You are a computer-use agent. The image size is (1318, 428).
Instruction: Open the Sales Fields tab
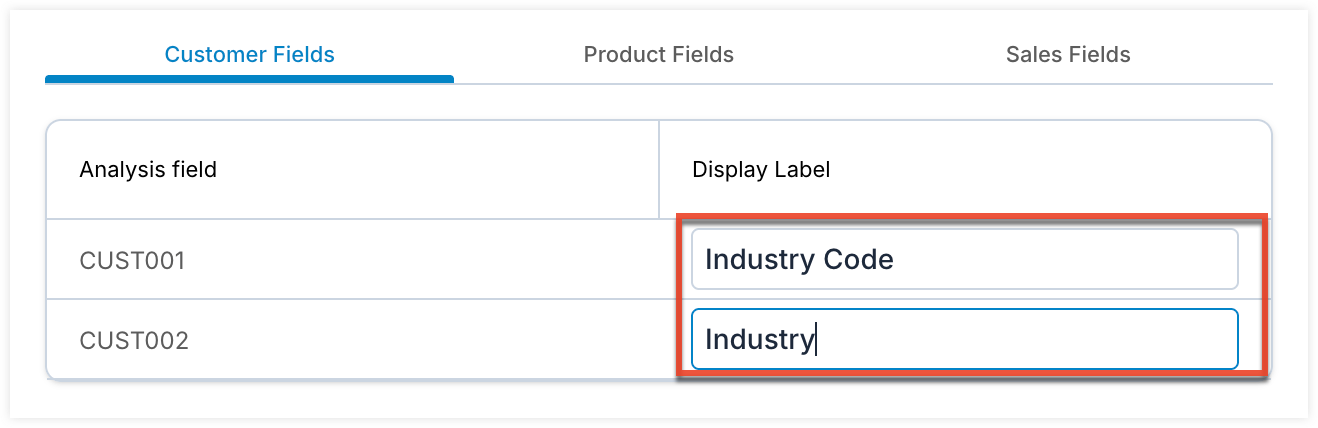pyautogui.click(x=1068, y=55)
